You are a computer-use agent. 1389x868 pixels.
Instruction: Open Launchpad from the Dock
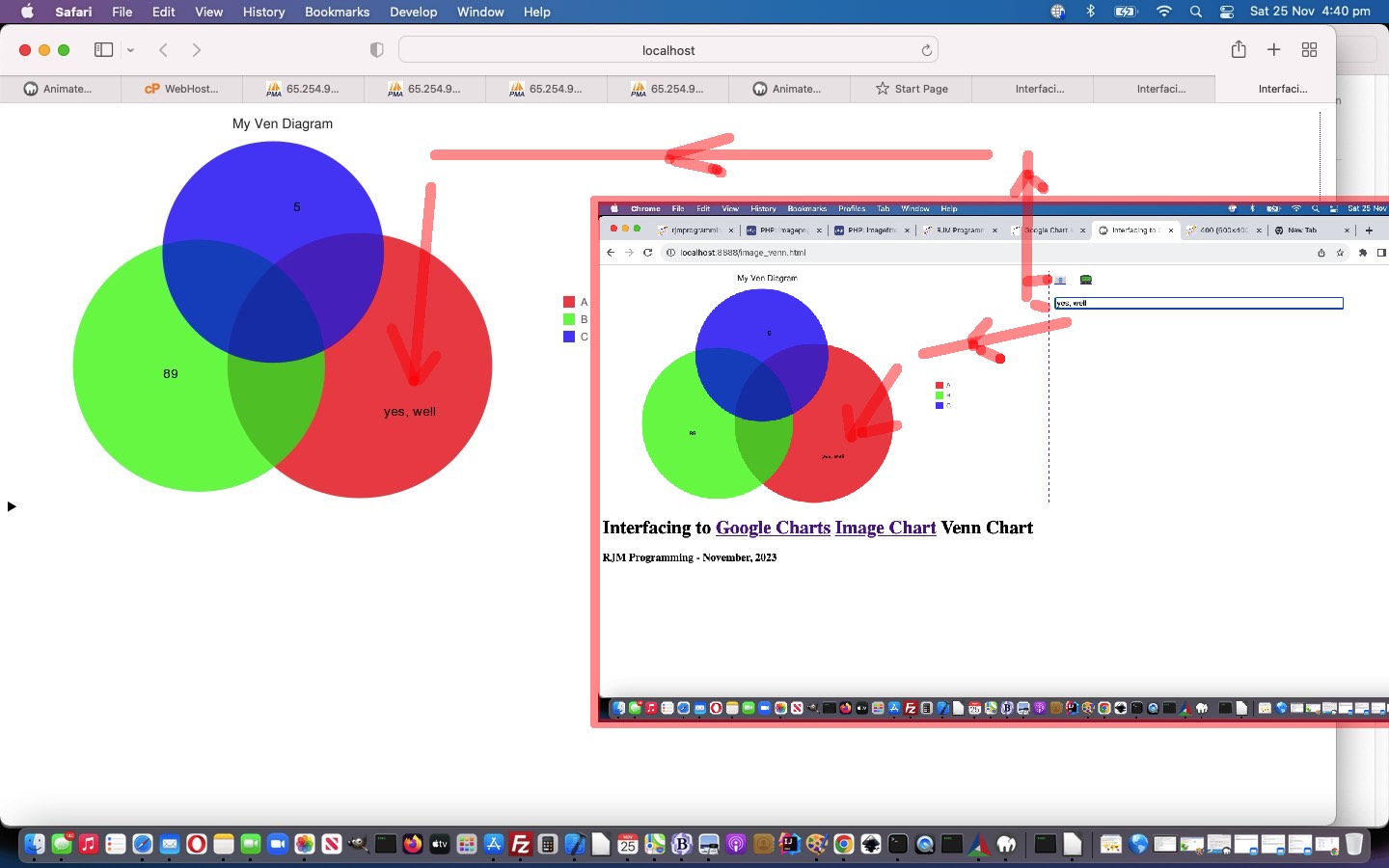point(467,845)
